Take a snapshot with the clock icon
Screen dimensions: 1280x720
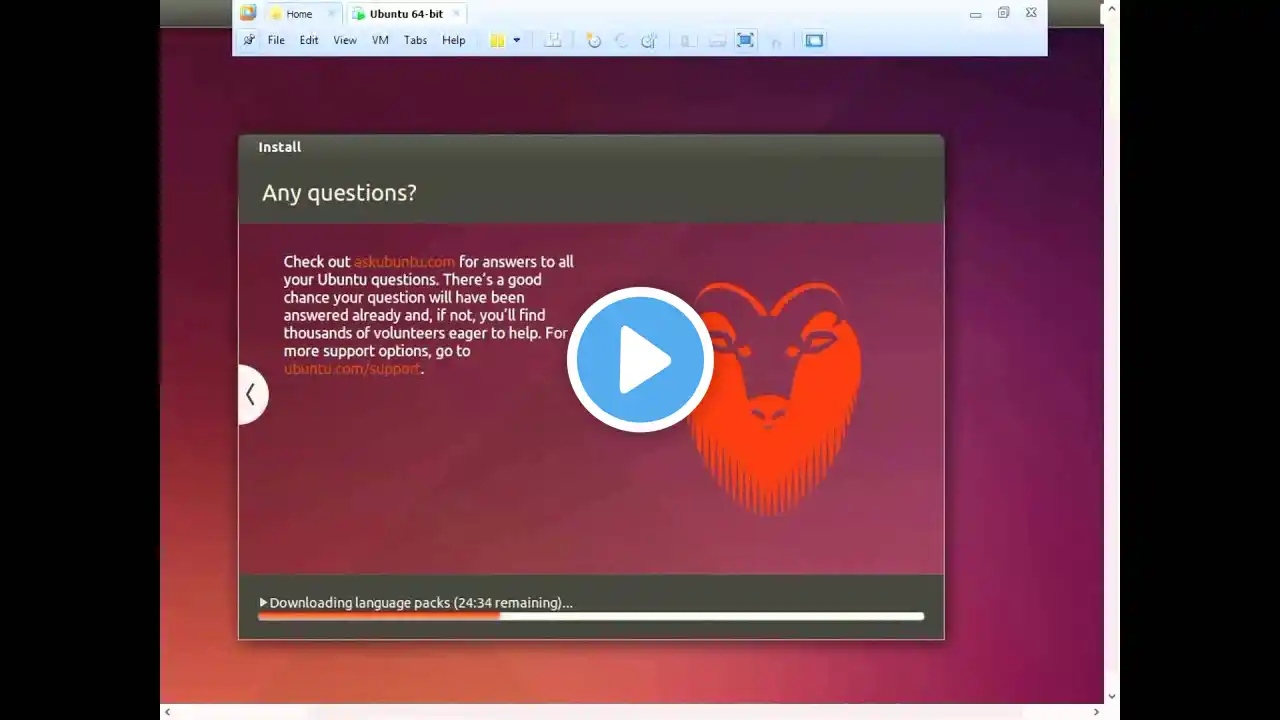[593, 40]
